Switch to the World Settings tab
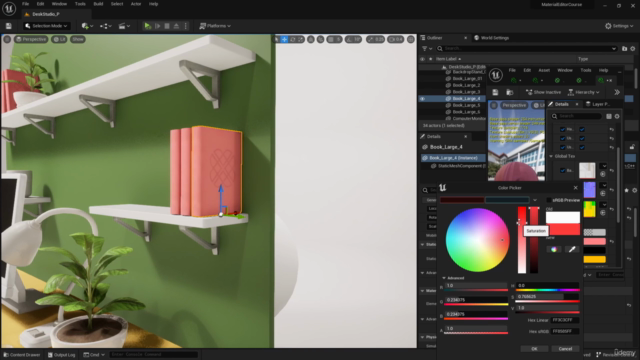640x360 pixels. pos(491,38)
